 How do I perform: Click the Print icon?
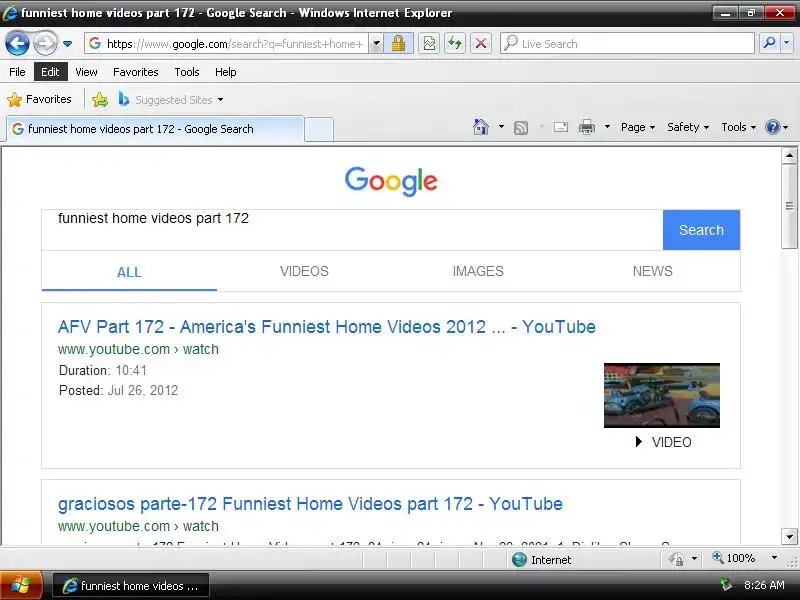click(587, 127)
